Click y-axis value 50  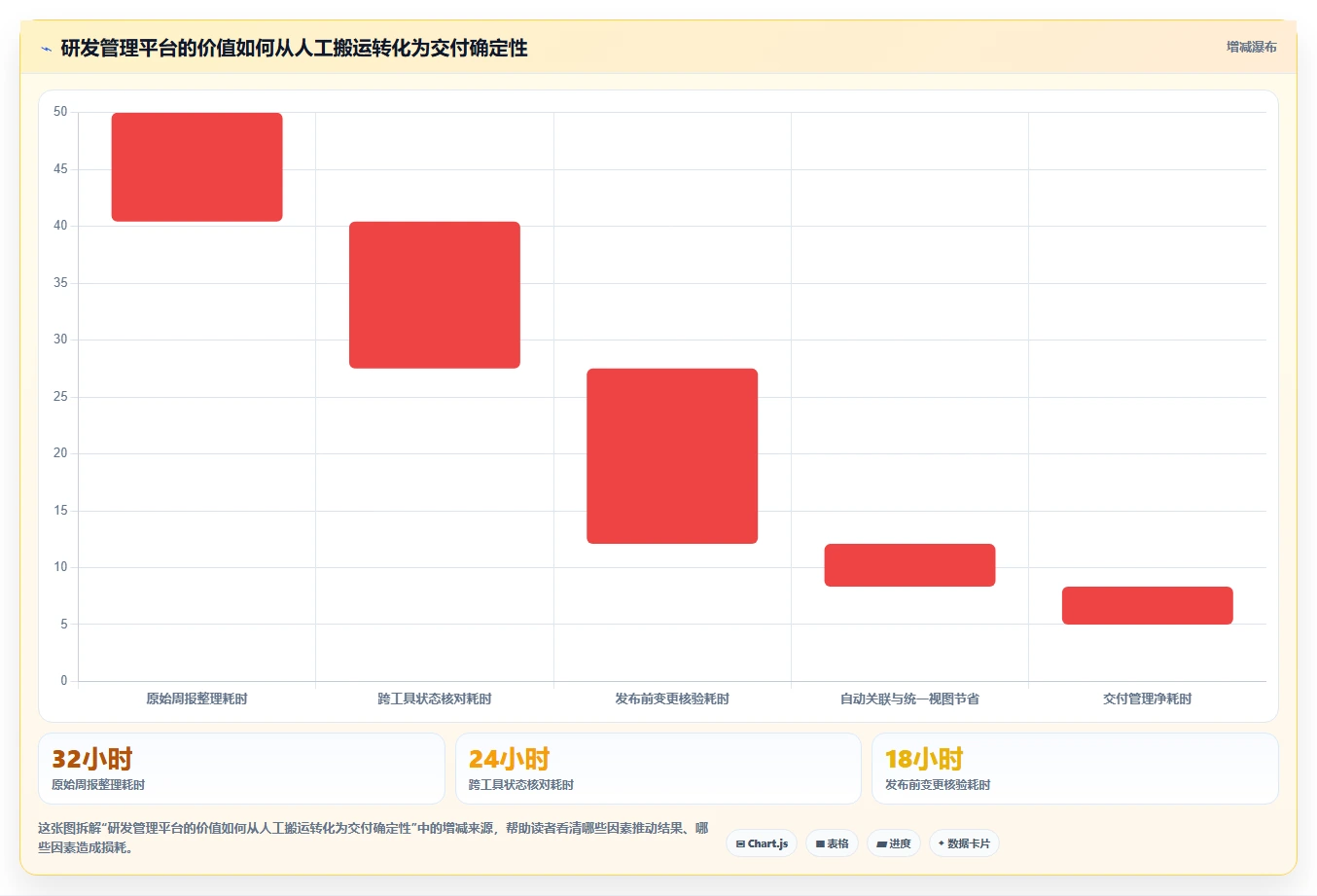pos(60,112)
